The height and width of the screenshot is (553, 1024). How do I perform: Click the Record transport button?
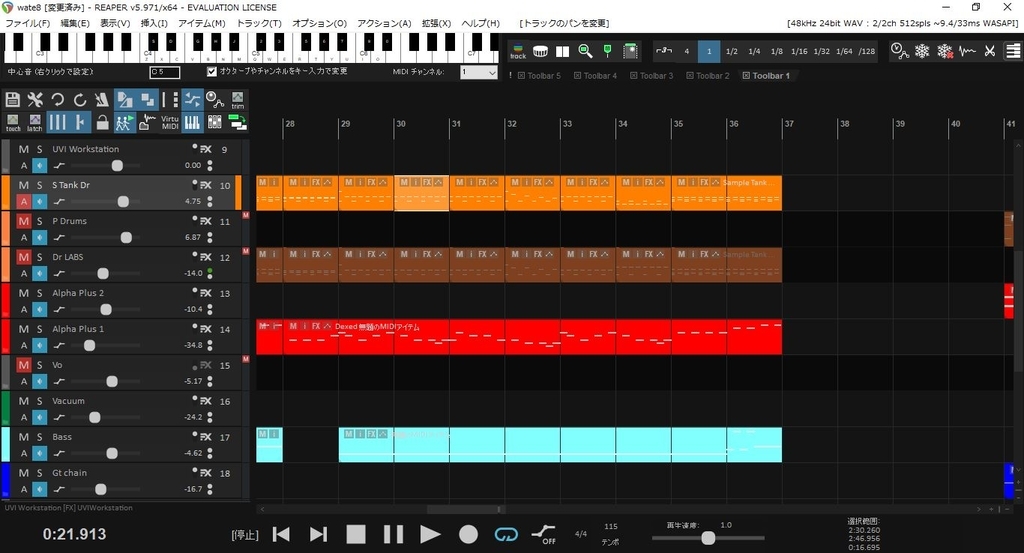pyautogui.click(x=468, y=534)
